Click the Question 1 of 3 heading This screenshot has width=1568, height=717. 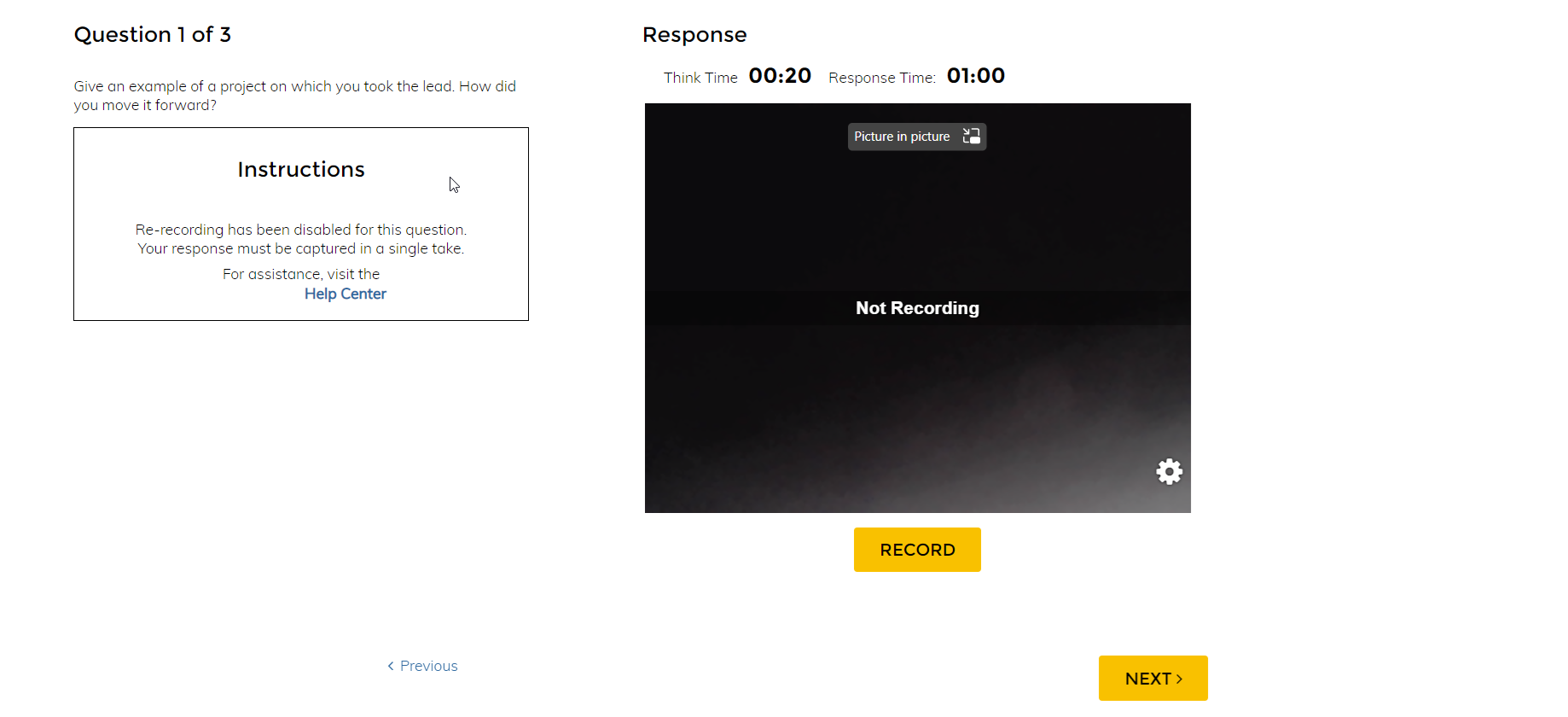pos(153,35)
